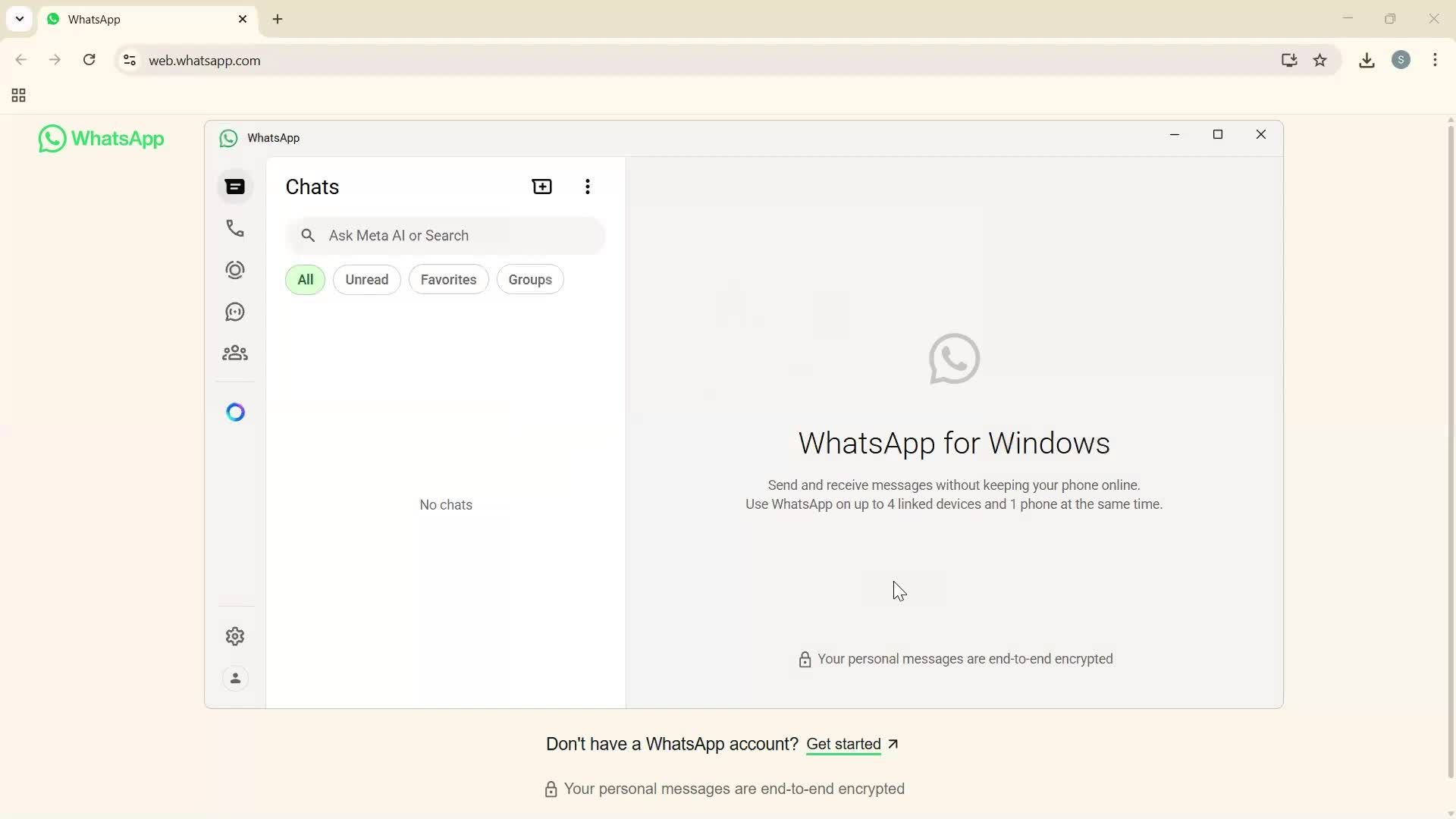Enable the Unread chats filter
The image size is (1456, 819).
pyautogui.click(x=367, y=279)
